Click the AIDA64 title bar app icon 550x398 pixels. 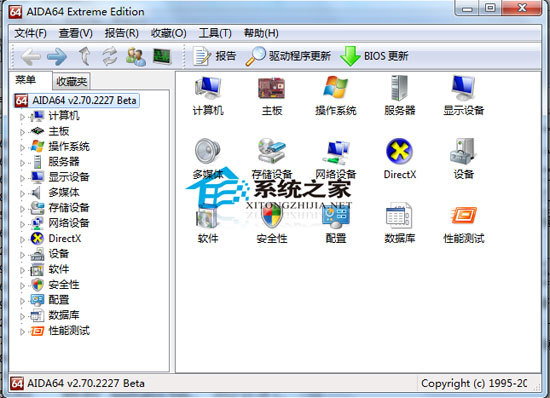pos(15,12)
